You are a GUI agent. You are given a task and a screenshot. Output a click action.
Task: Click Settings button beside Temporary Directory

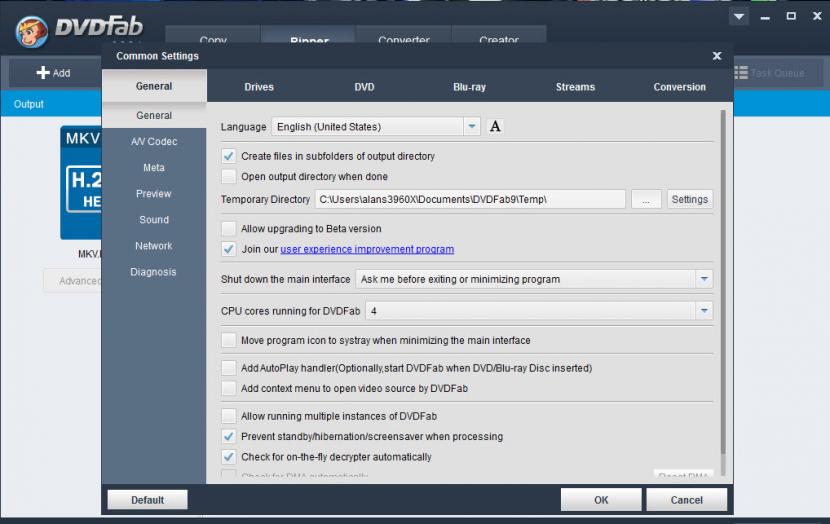point(690,199)
